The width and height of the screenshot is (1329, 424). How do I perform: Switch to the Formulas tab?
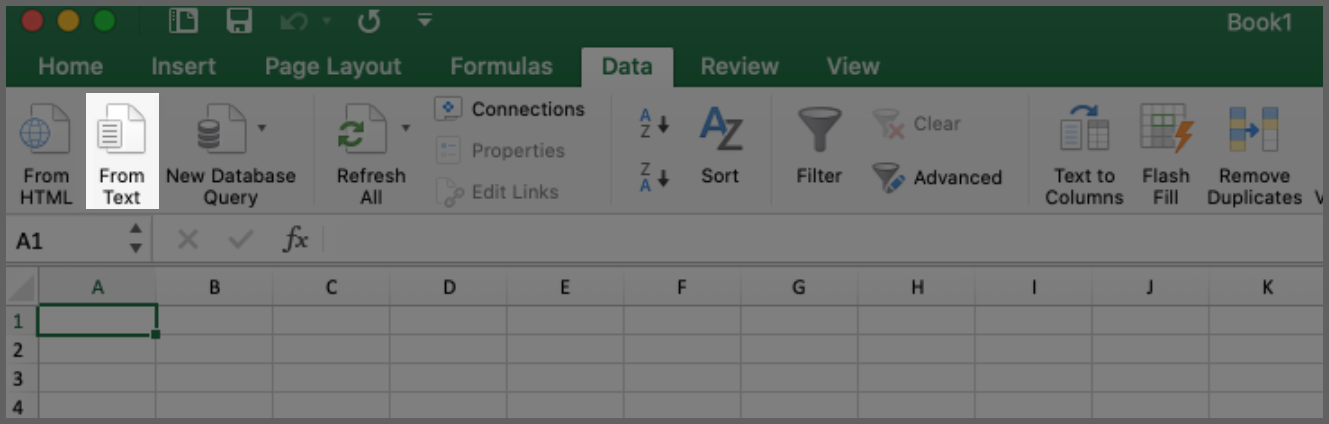pyautogui.click(x=501, y=67)
